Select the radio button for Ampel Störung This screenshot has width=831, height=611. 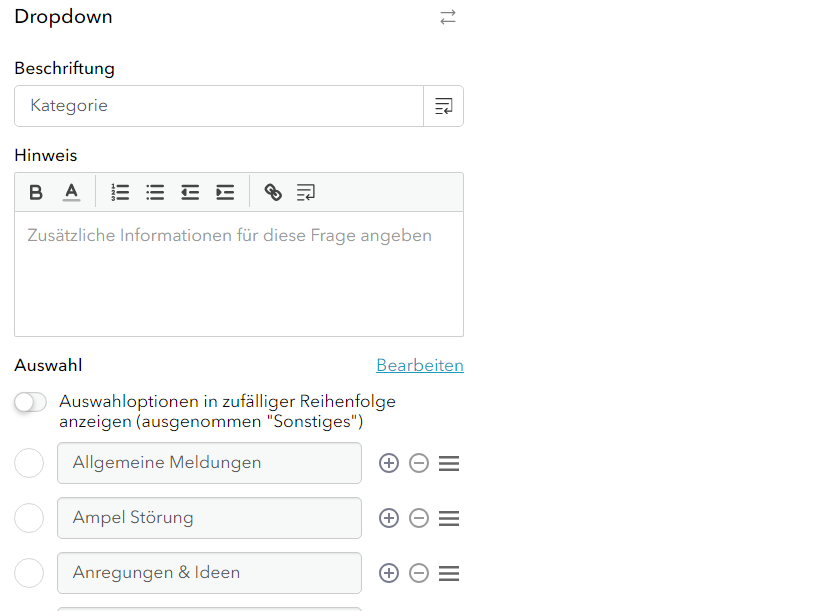pyautogui.click(x=29, y=518)
